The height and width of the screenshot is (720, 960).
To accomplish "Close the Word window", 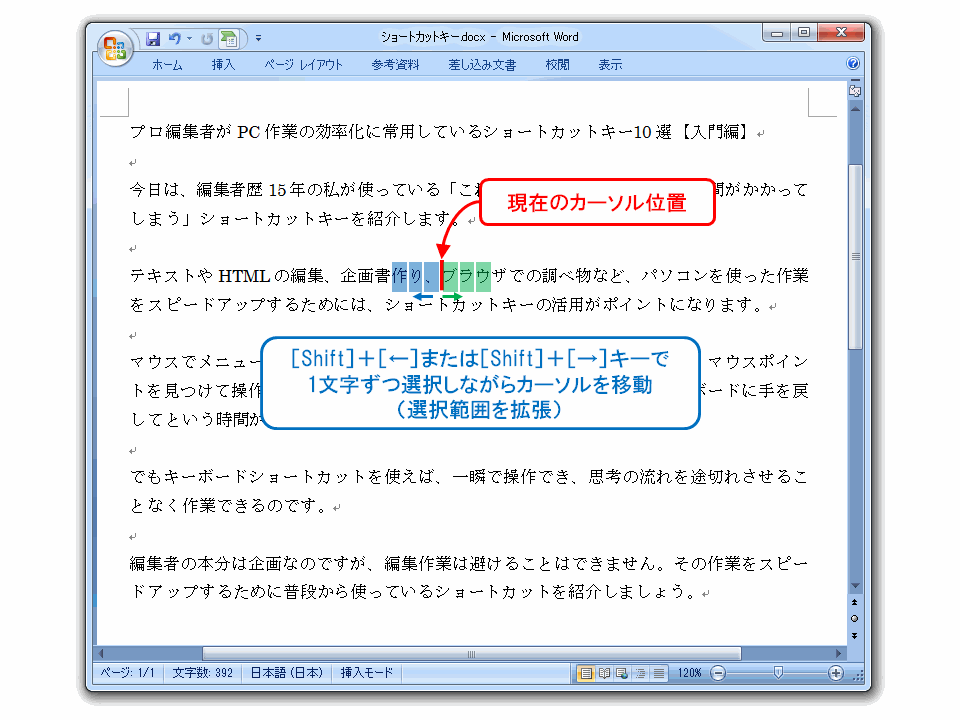I will (x=841, y=33).
